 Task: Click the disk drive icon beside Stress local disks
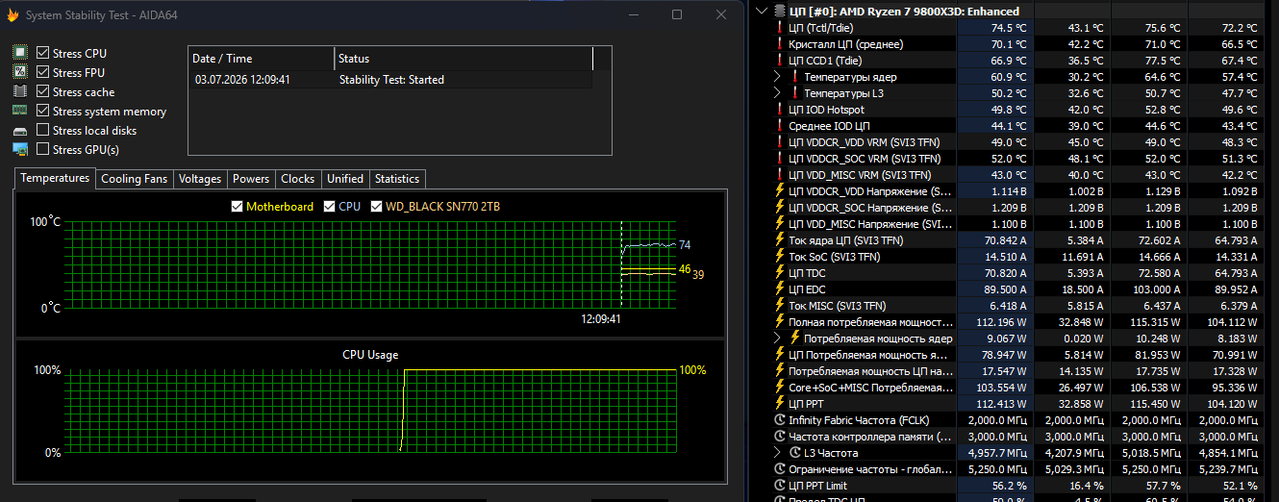20,131
